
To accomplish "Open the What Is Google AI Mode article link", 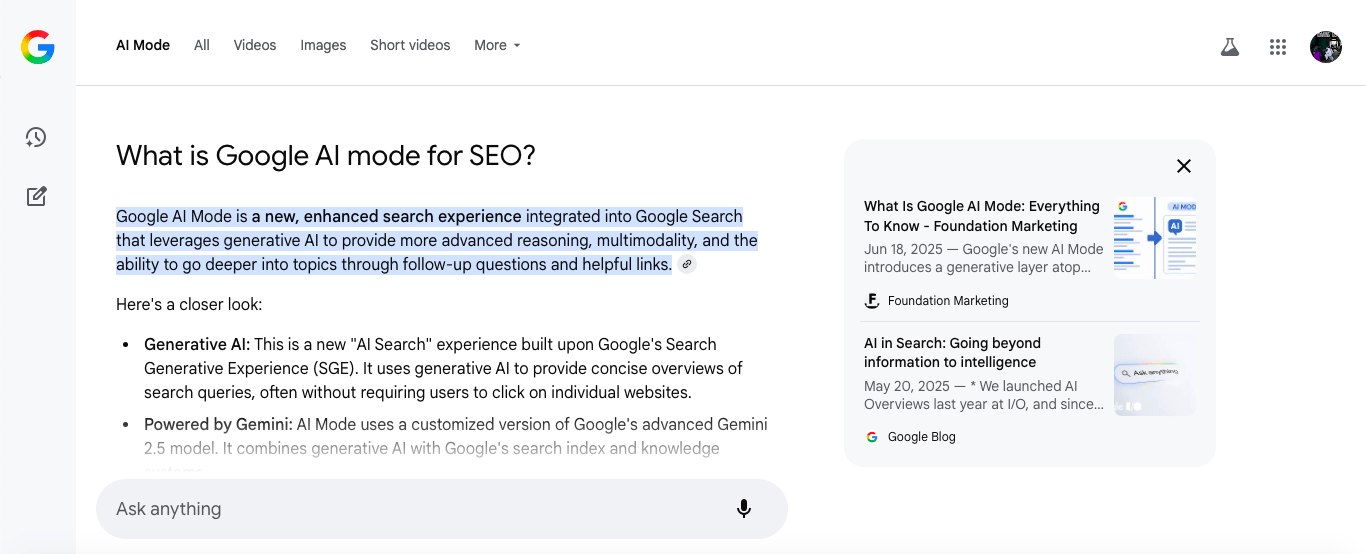I will pyautogui.click(x=982, y=216).
